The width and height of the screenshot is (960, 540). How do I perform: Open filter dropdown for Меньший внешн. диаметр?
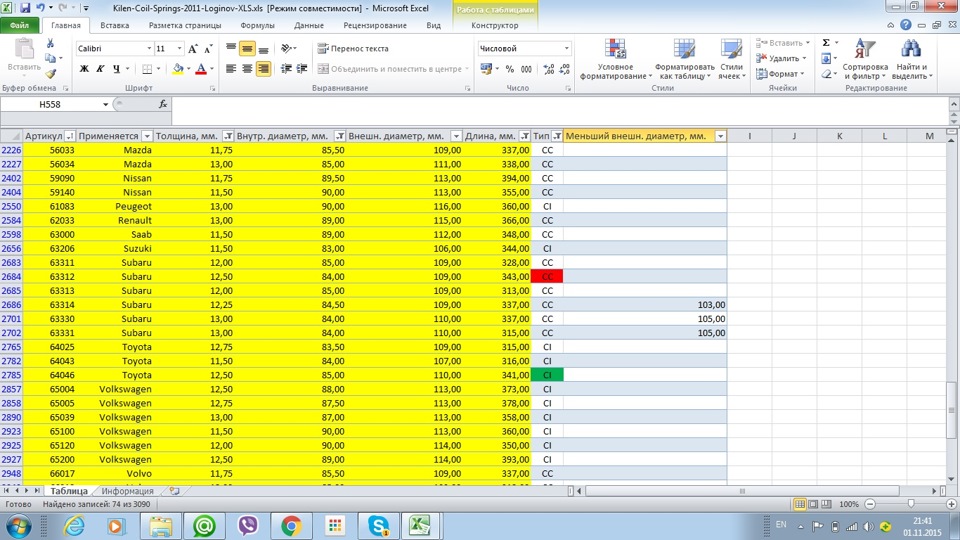[721, 136]
